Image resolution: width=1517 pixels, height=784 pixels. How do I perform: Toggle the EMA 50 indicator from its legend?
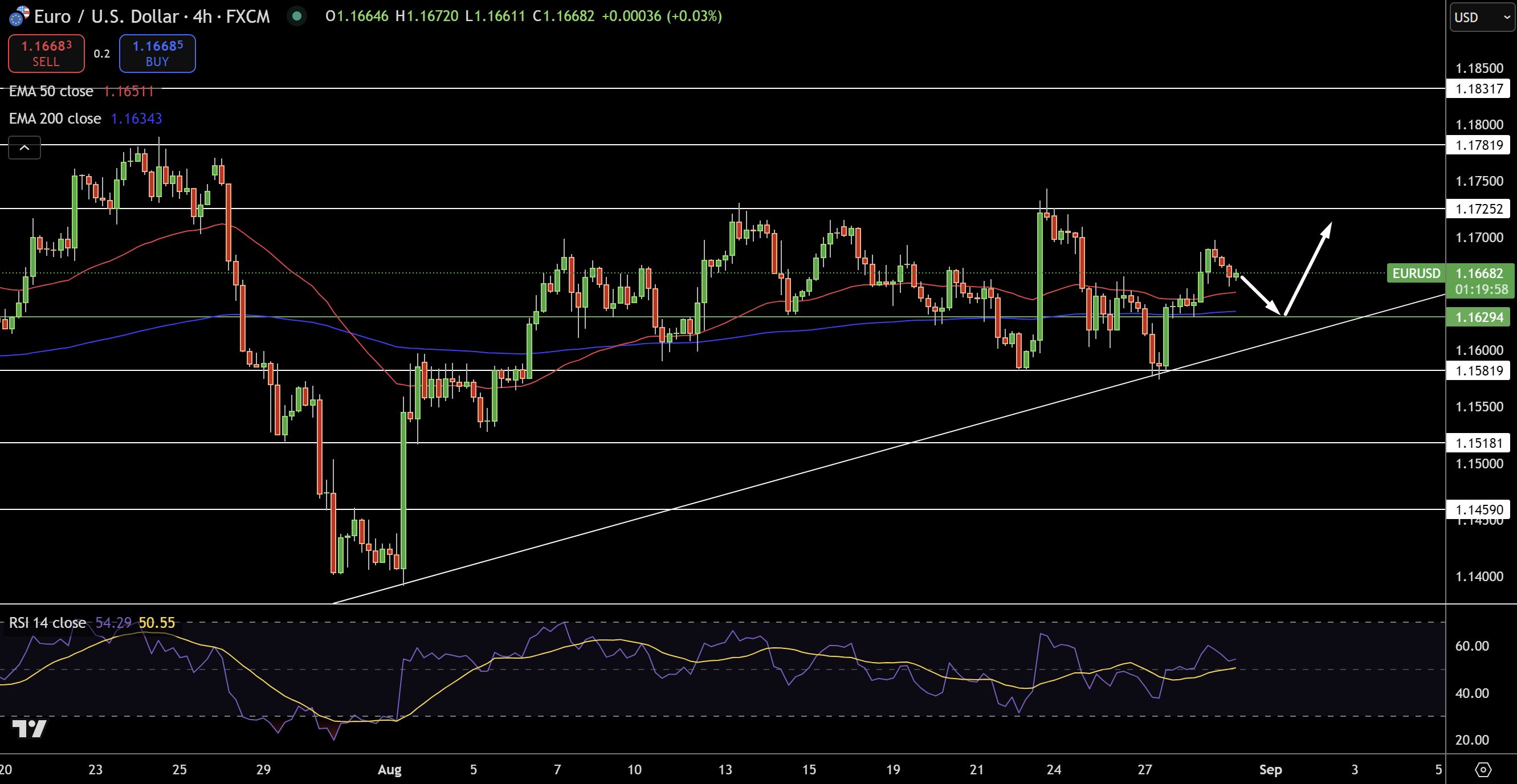coord(51,91)
